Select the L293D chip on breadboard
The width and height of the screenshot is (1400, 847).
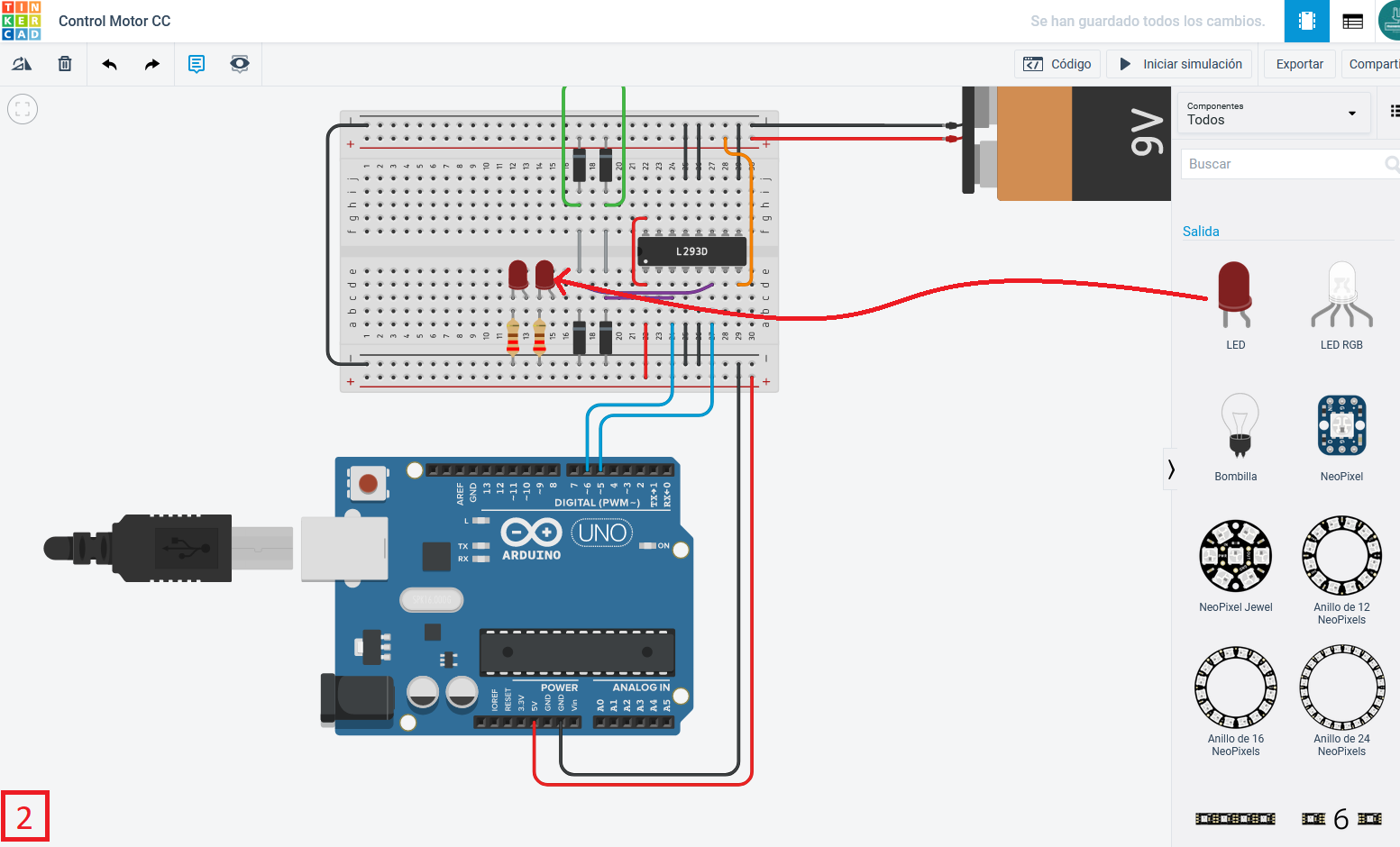(692, 251)
